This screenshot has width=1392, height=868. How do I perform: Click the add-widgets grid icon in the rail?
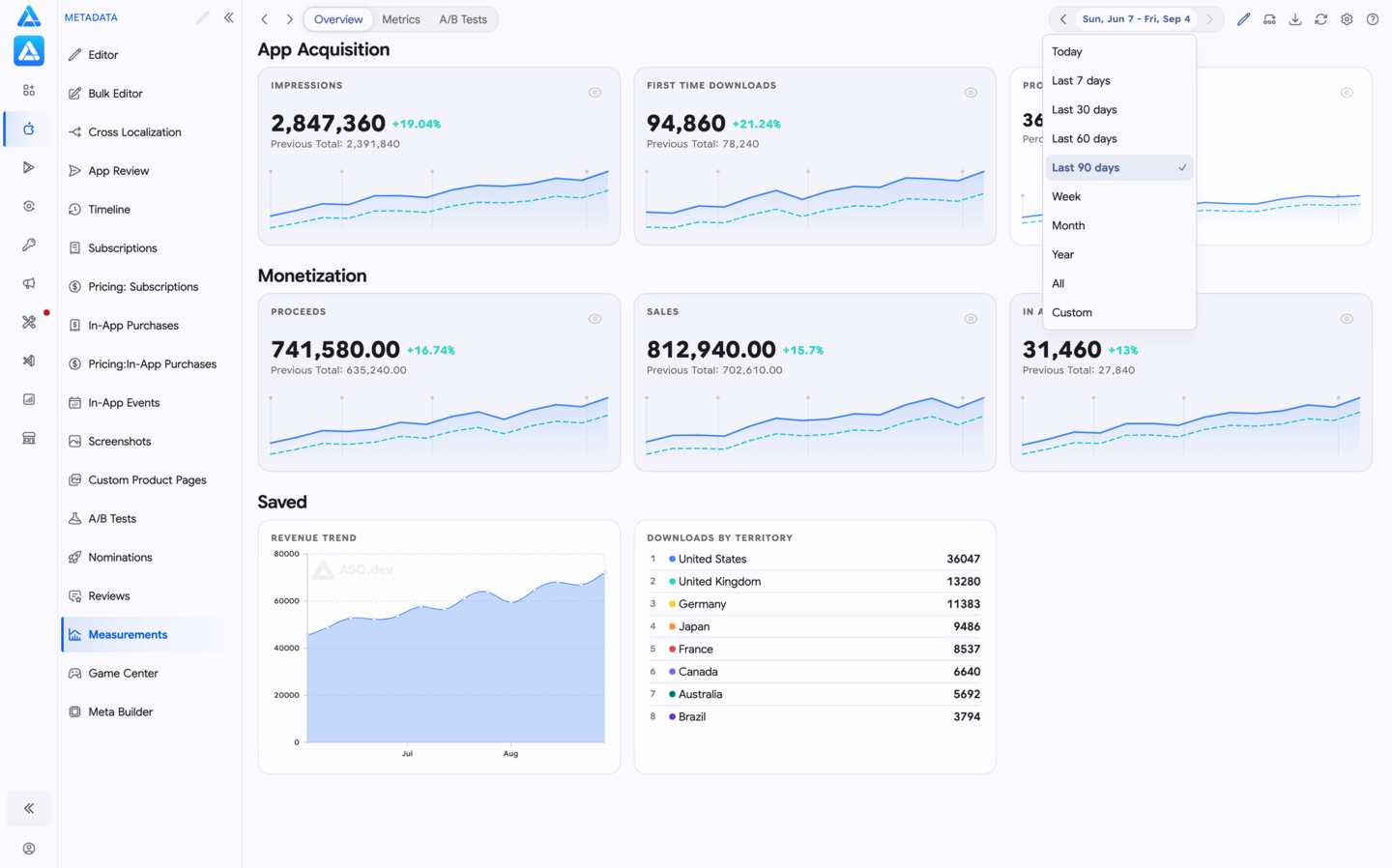29,90
